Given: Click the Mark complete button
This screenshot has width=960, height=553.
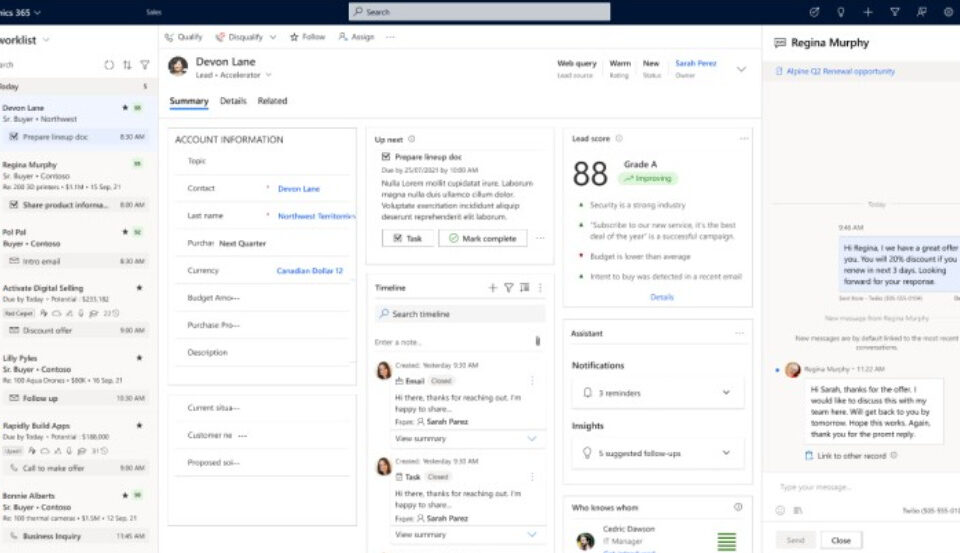Looking at the screenshot, I should click(x=483, y=239).
